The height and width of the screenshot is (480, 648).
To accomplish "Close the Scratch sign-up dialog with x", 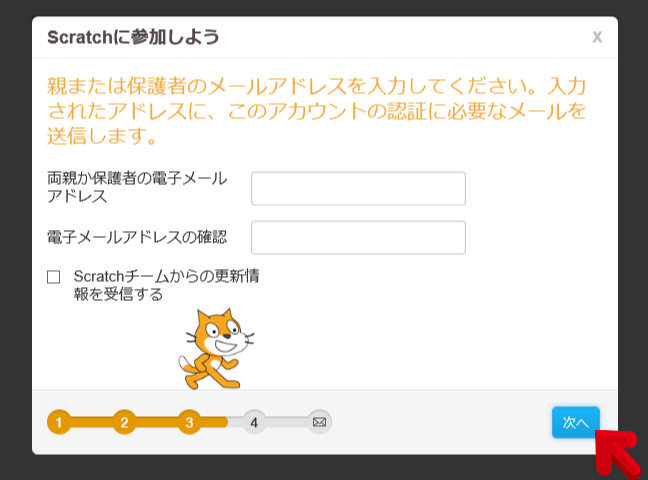I will pyautogui.click(x=597, y=37).
